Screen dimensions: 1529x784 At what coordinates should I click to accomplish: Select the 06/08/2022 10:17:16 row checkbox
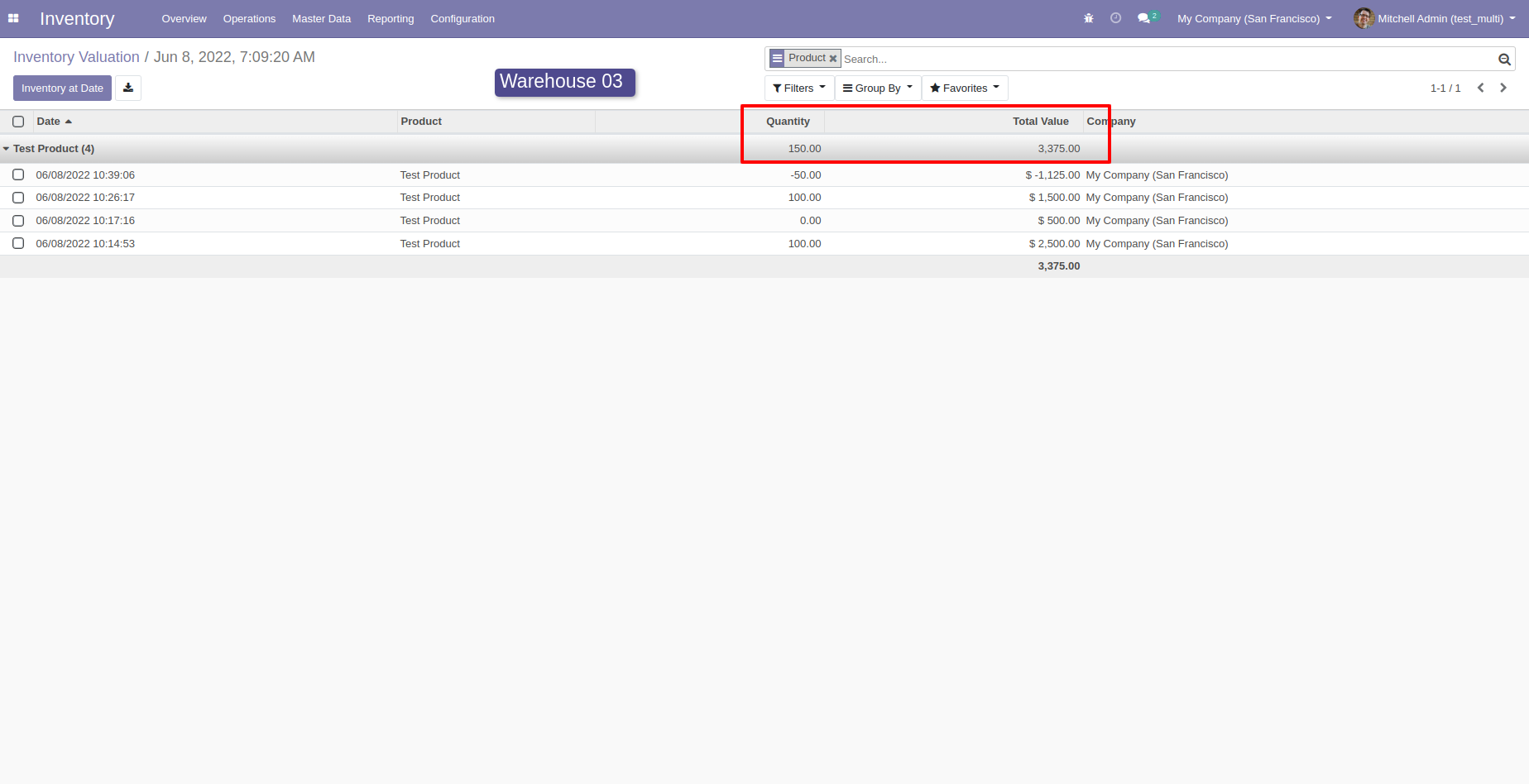[18, 221]
